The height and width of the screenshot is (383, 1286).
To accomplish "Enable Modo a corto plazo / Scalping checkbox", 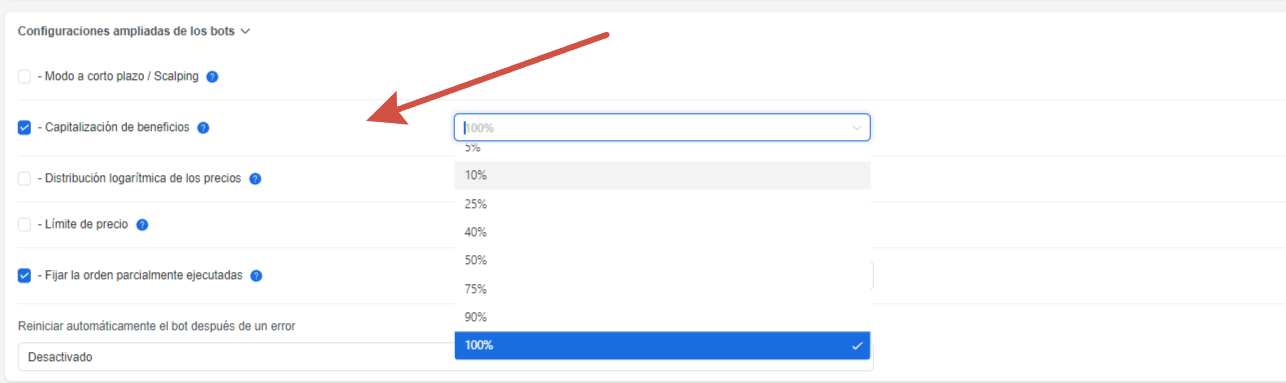I will click(x=24, y=76).
